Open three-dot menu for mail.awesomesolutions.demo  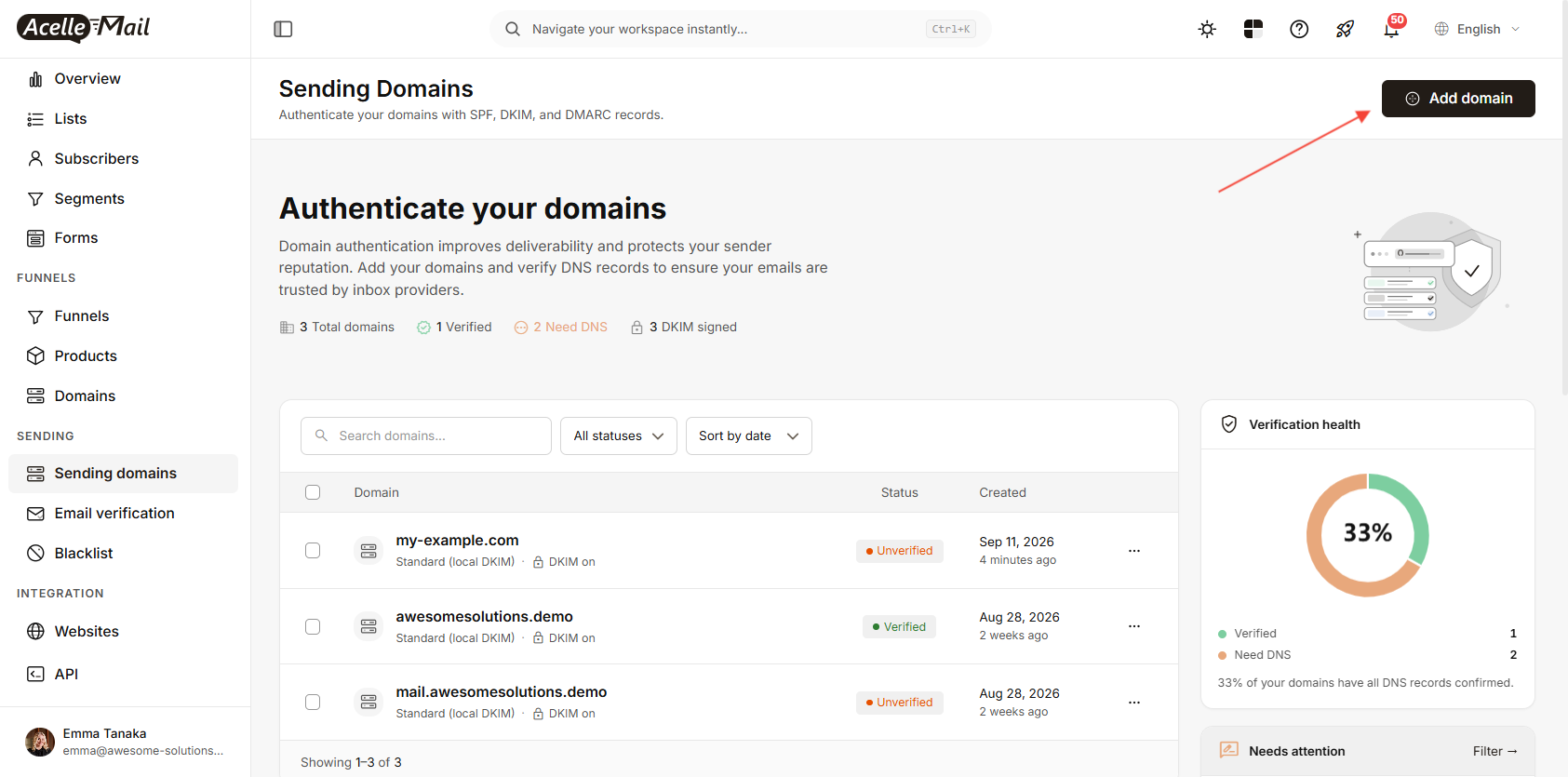pos(1134,703)
